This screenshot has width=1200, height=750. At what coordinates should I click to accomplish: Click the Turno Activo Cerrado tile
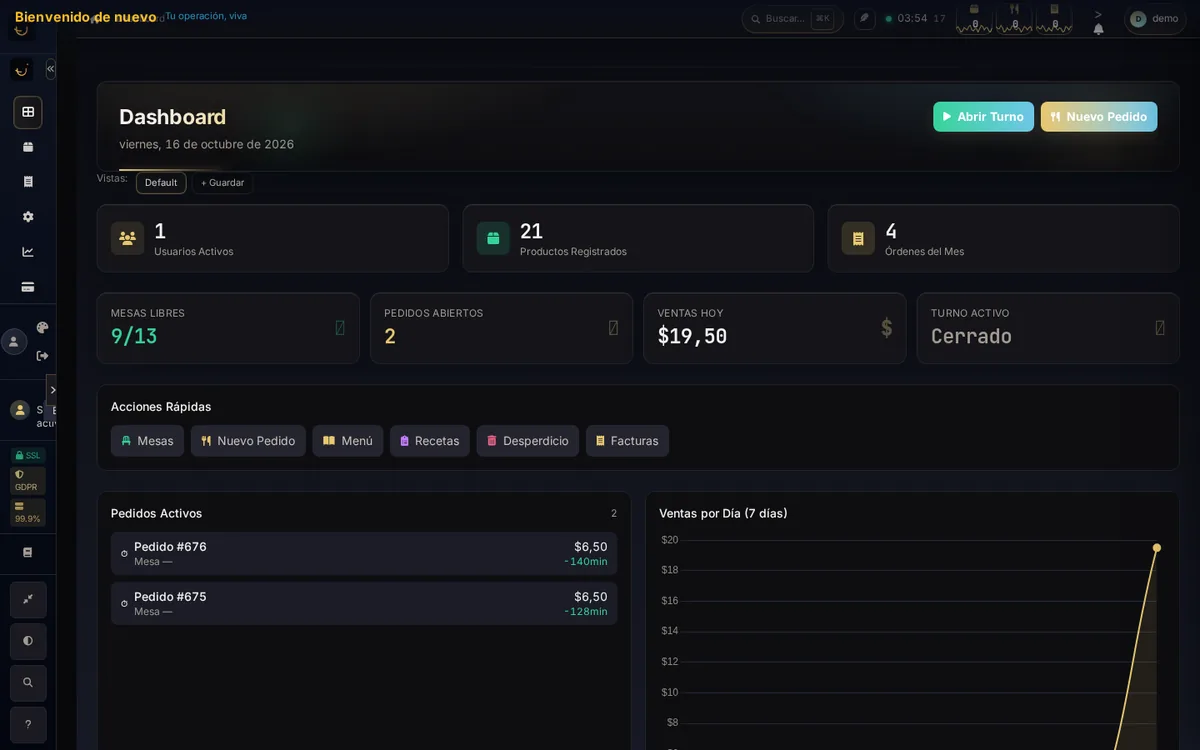click(x=1048, y=328)
